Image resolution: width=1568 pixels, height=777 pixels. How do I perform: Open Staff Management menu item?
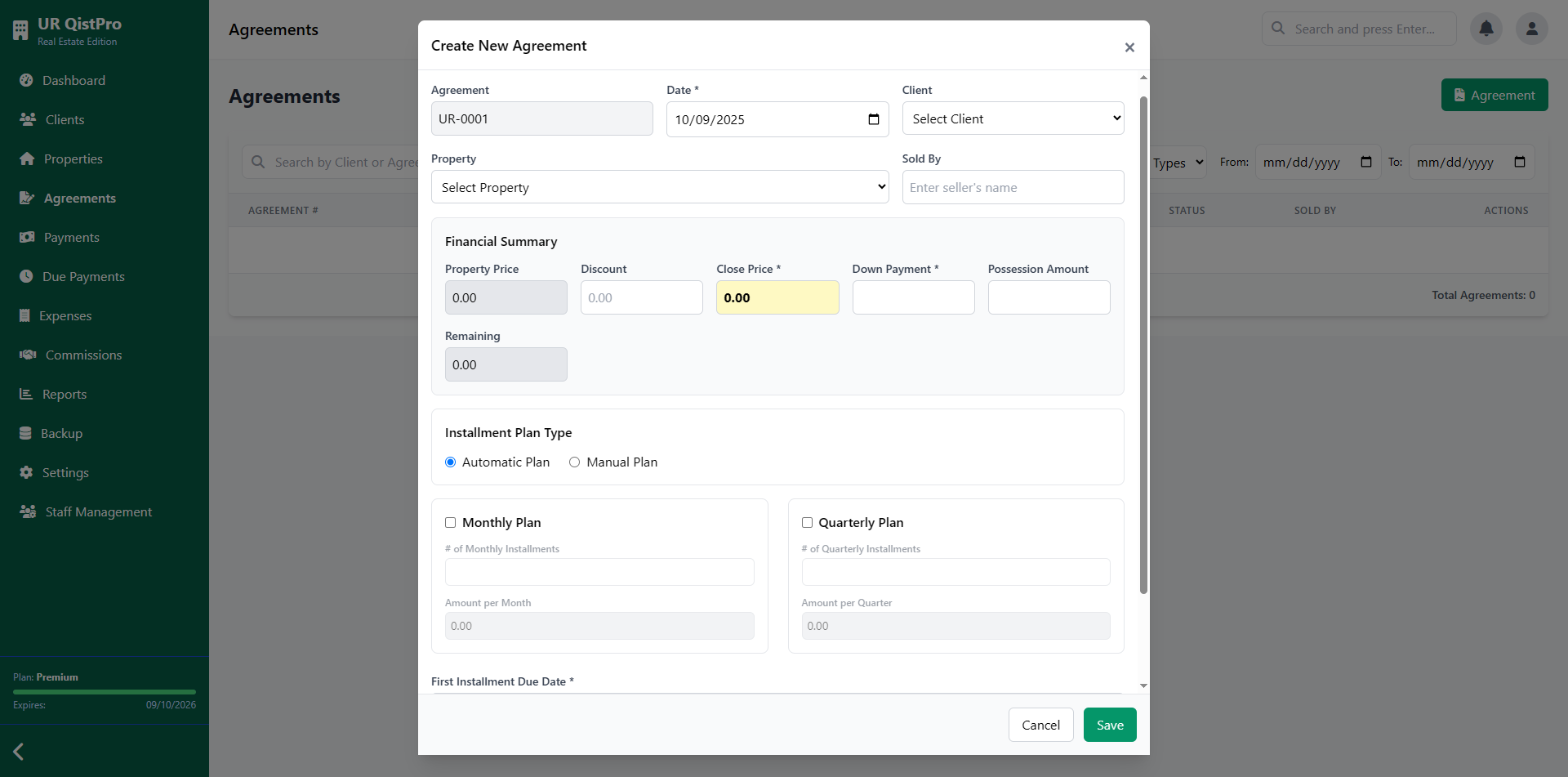pyautogui.click(x=98, y=511)
